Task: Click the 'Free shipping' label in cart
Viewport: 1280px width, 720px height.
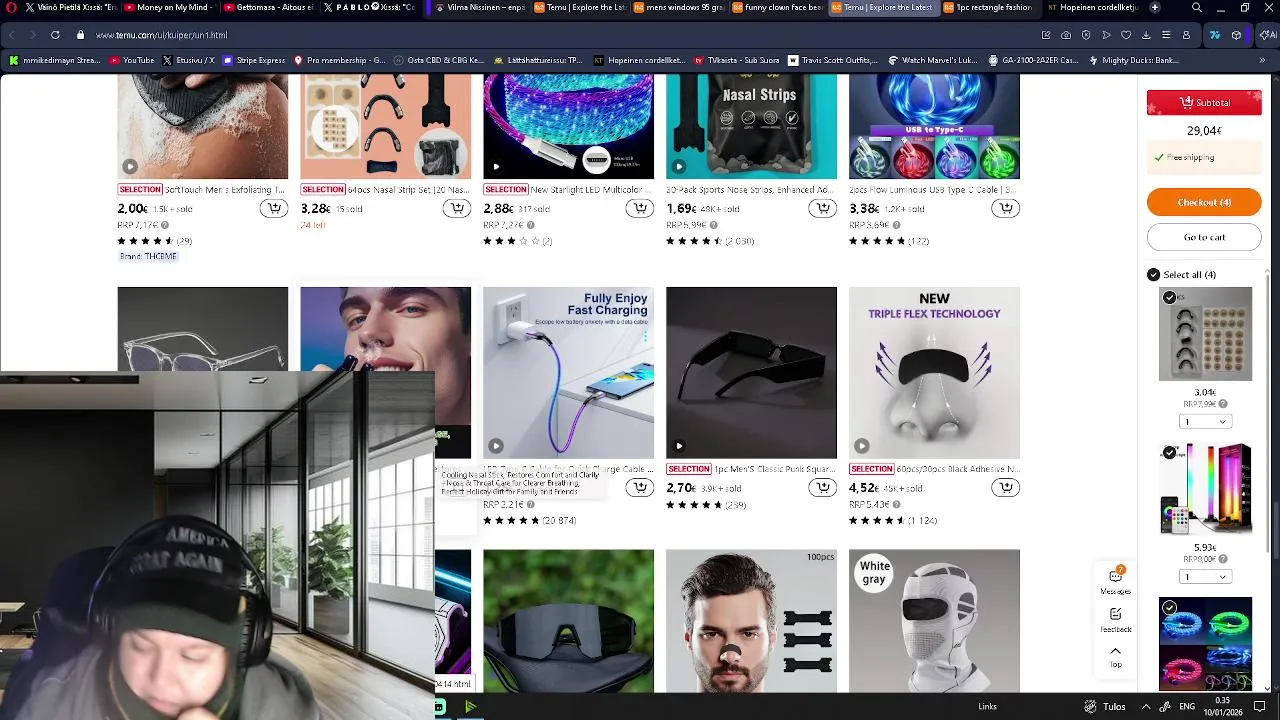Action: [x=1190, y=157]
